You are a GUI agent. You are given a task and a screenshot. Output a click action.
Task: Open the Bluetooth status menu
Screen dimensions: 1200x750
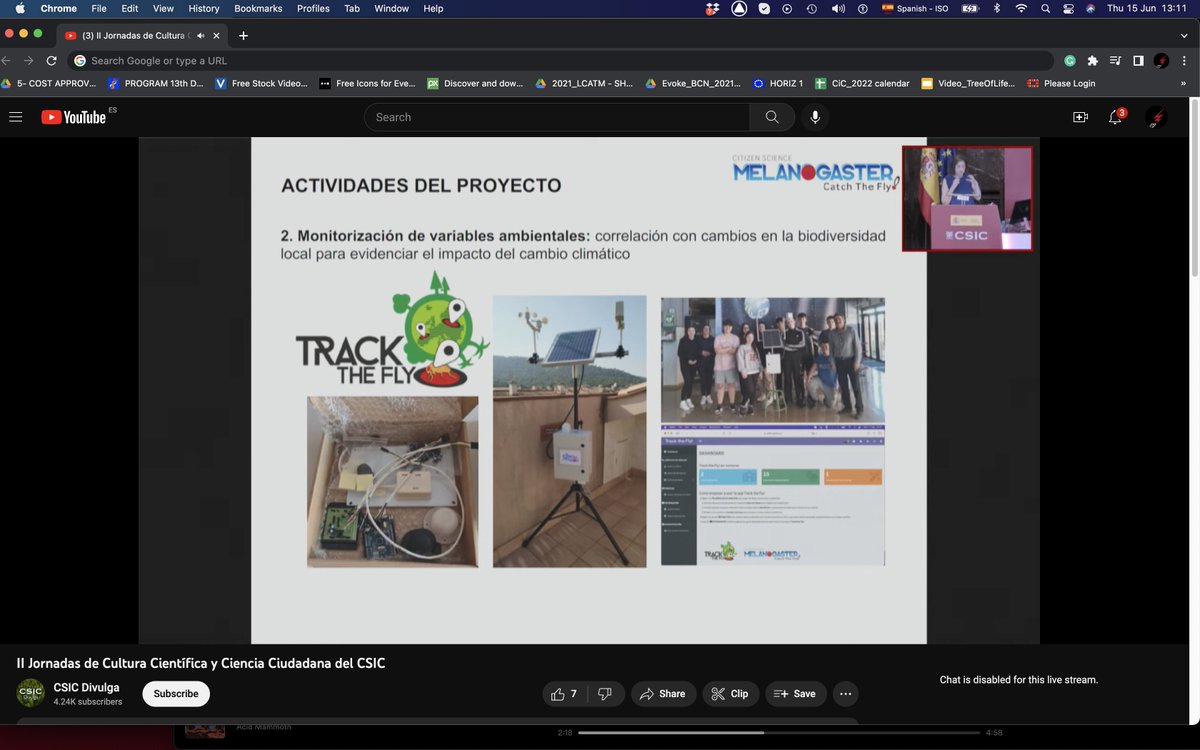(x=996, y=8)
